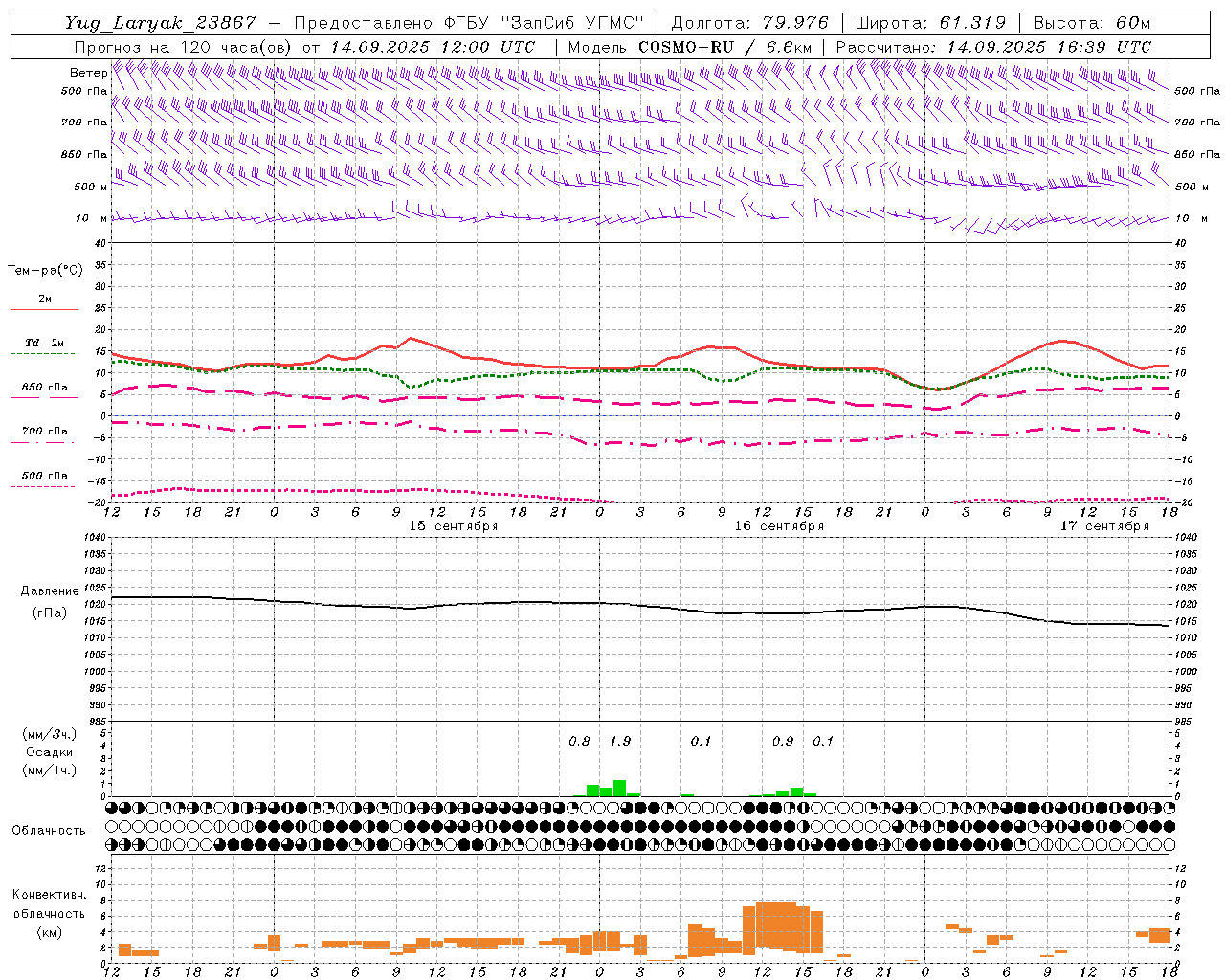Click the 1.9 precipitation amount value
Screen dimensions: 1225x980
[x=620, y=742]
